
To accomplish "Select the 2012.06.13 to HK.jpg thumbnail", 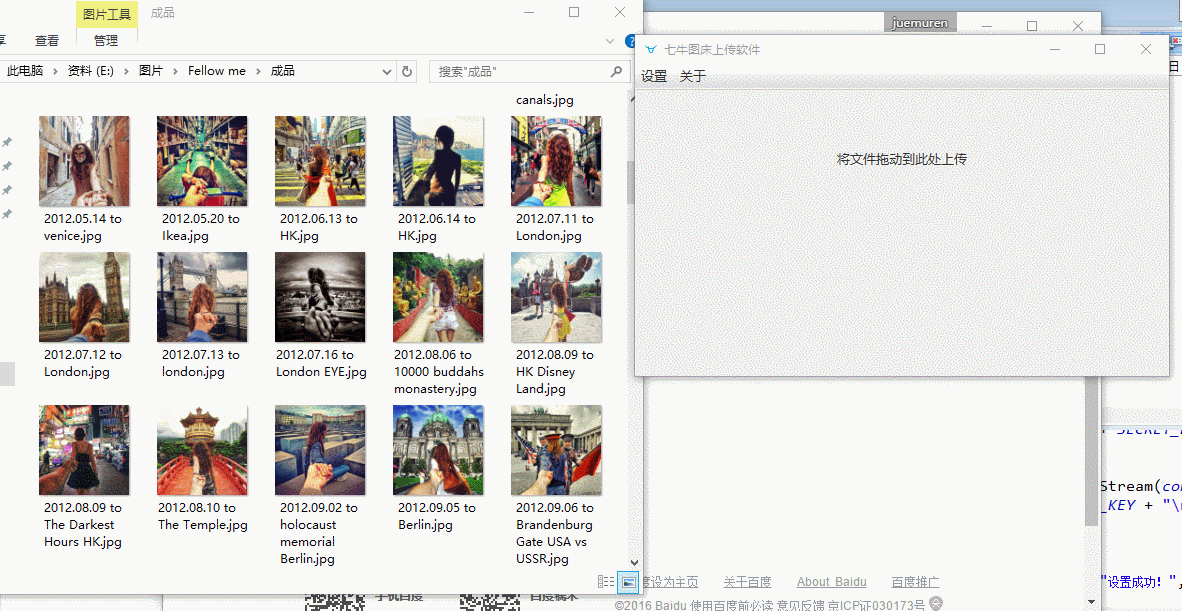I will click(x=320, y=161).
